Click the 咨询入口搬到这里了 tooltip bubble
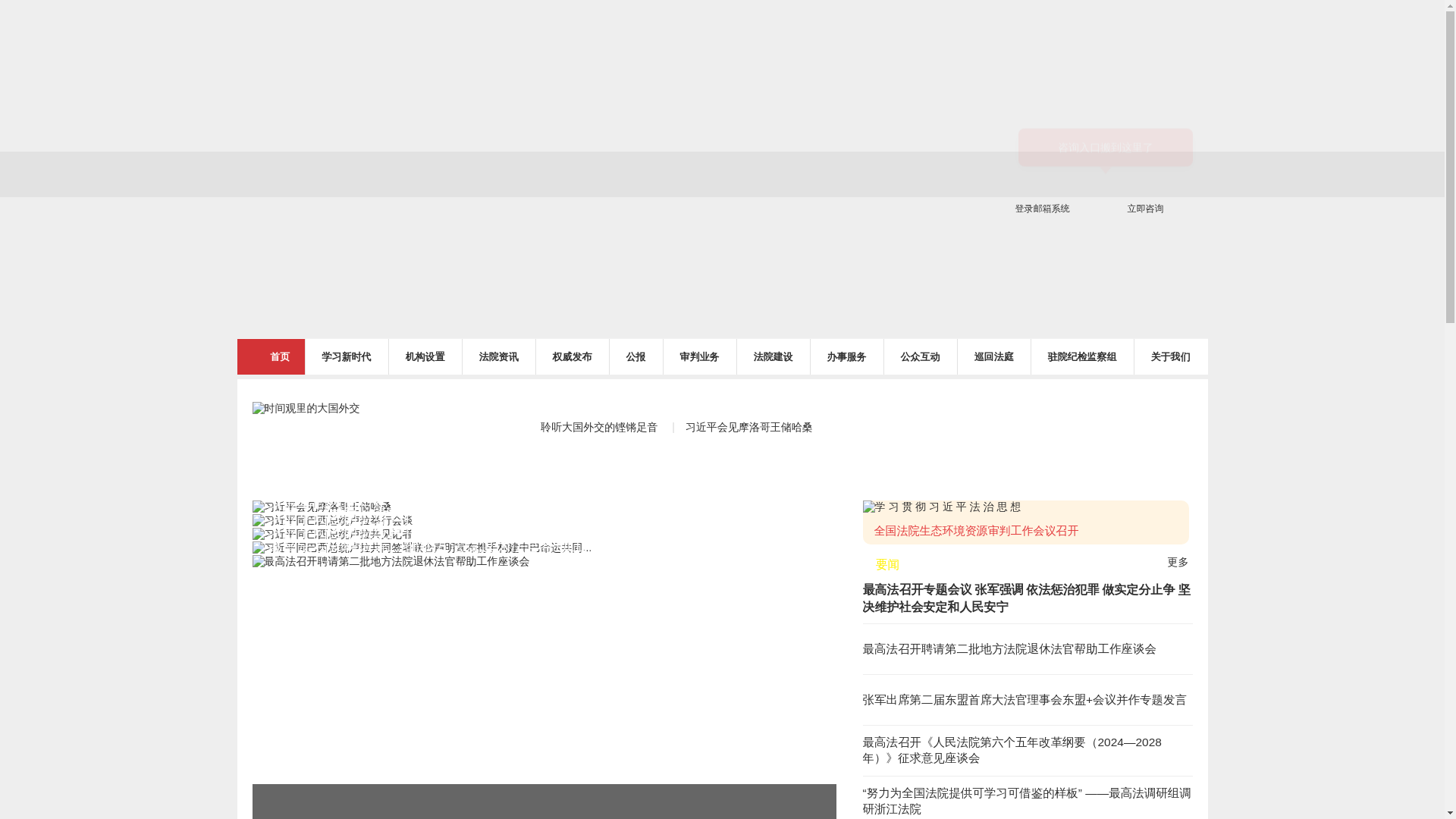Image resolution: width=1456 pixels, height=819 pixels. point(1106,148)
